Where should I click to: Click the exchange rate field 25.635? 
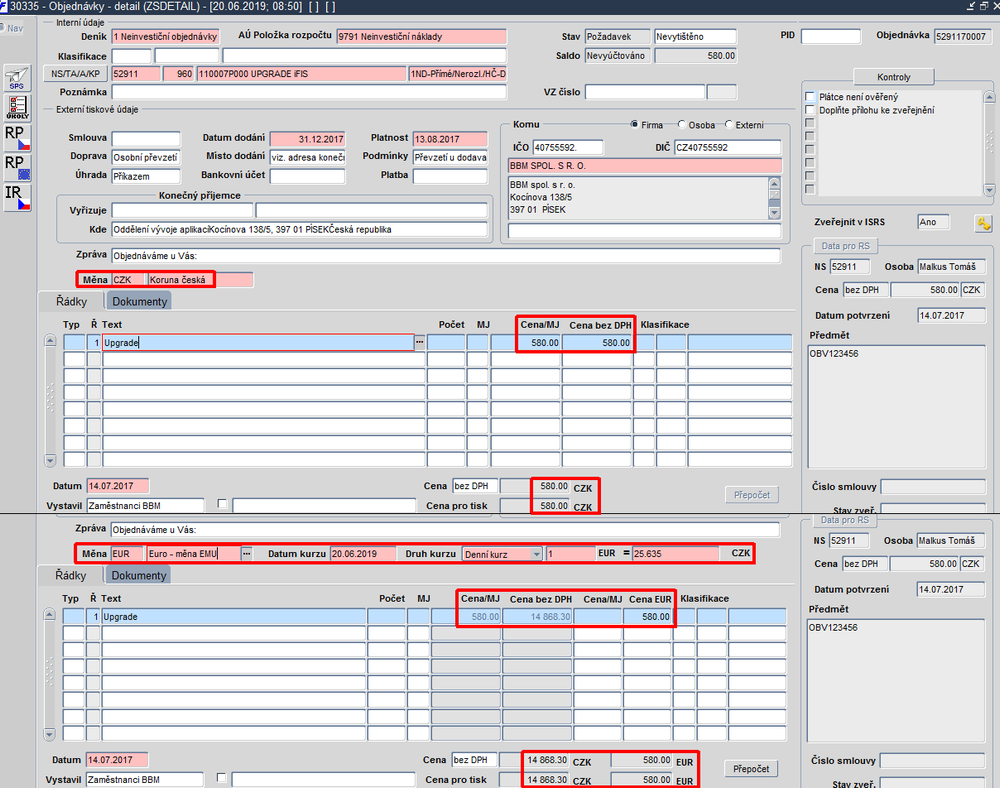coord(675,553)
